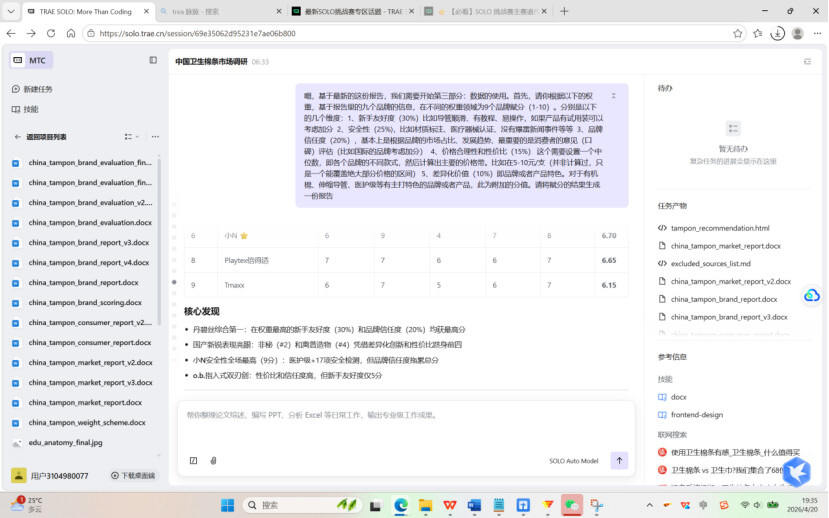This screenshot has height=518, width=829.
Task: Click the blue cloud floating icon
Action: 811,296
